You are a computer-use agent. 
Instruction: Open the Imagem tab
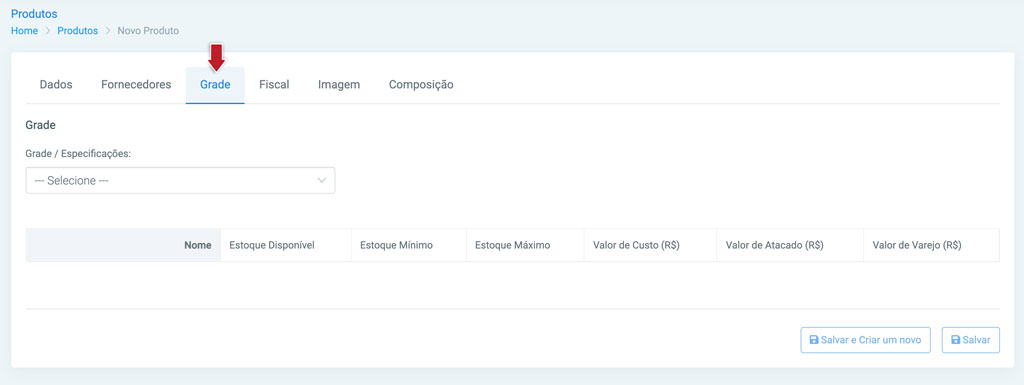click(339, 85)
